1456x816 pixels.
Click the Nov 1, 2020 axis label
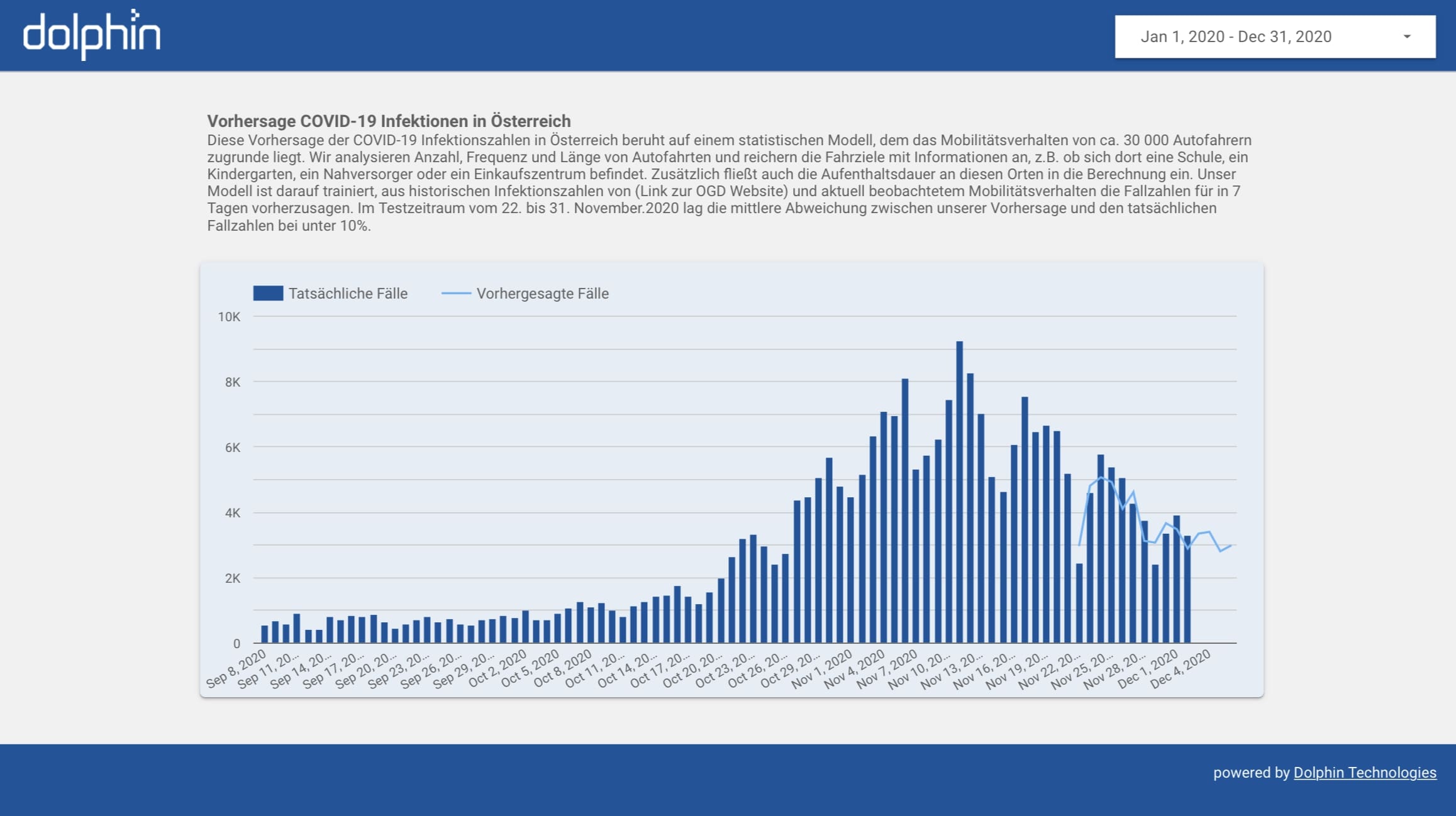[x=822, y=669]
